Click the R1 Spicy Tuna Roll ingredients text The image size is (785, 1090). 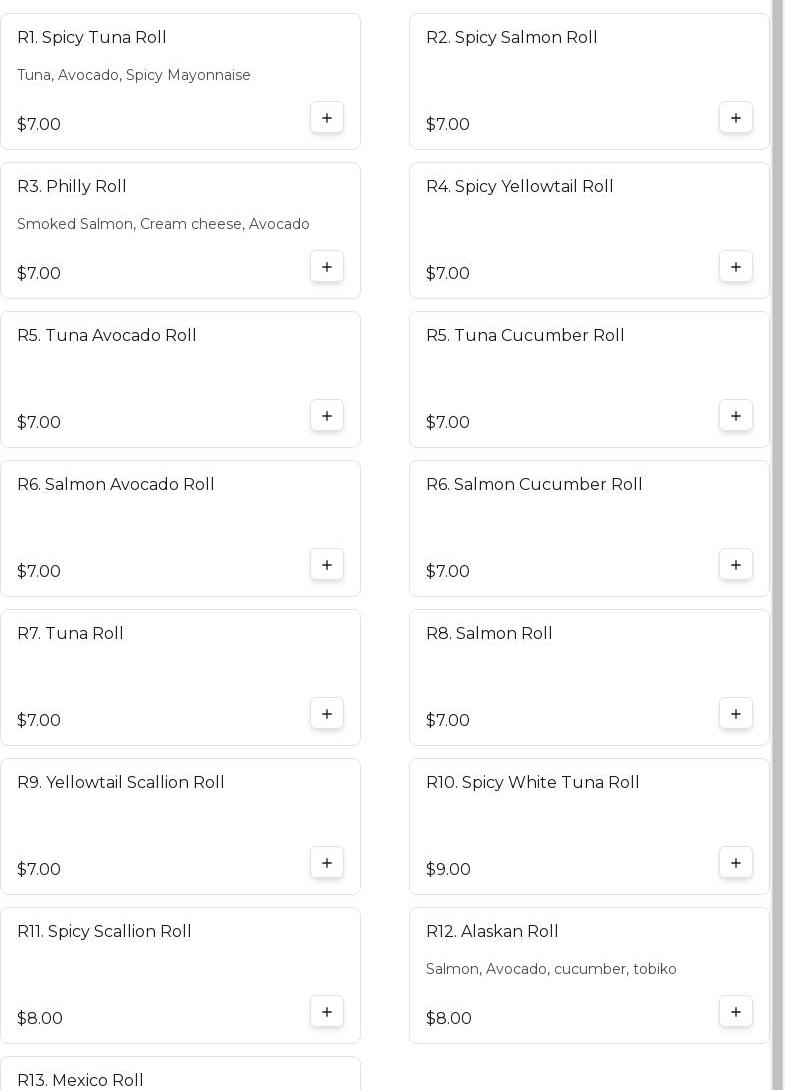(134, 75)
